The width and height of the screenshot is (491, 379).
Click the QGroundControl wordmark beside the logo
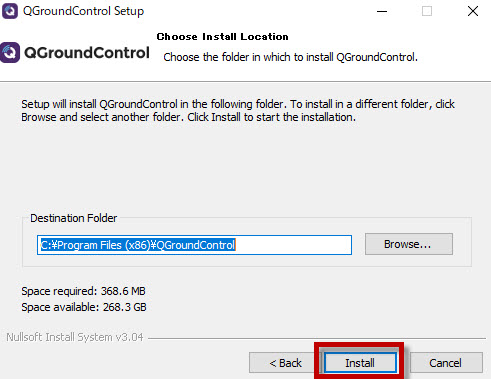(x=87, y=53)
